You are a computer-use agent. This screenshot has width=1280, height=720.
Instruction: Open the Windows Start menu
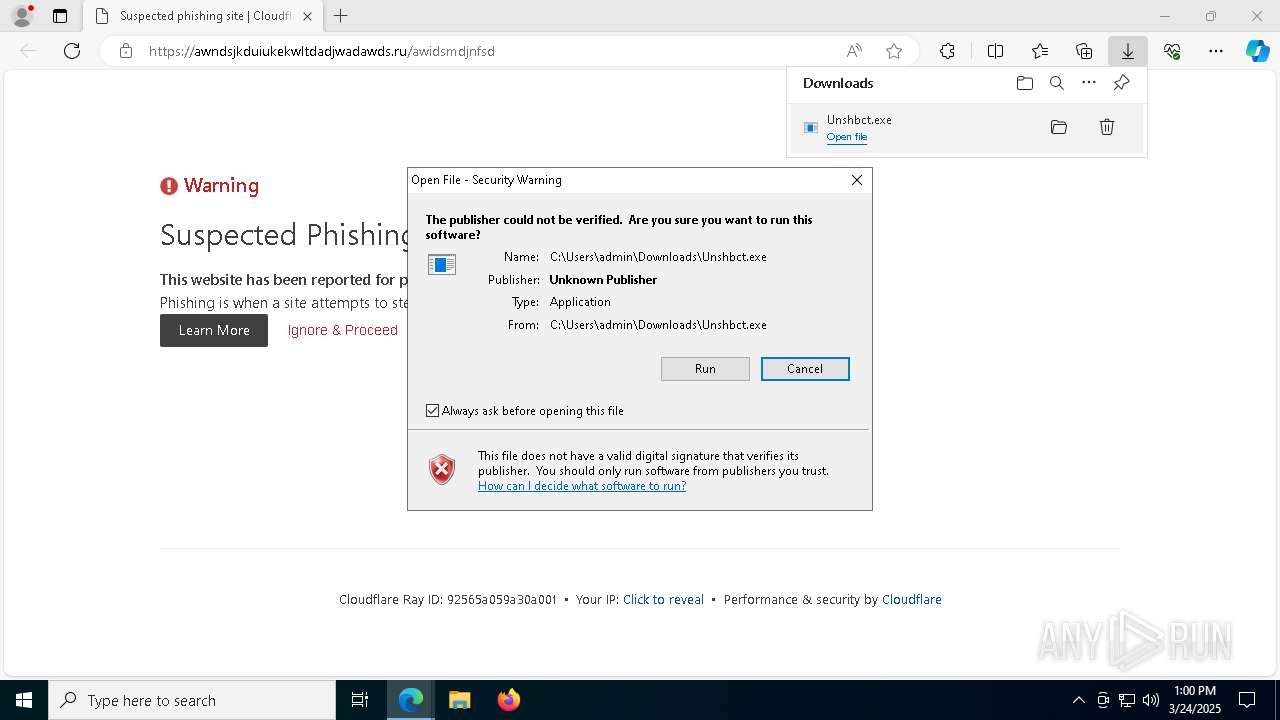tap(24, 700)
